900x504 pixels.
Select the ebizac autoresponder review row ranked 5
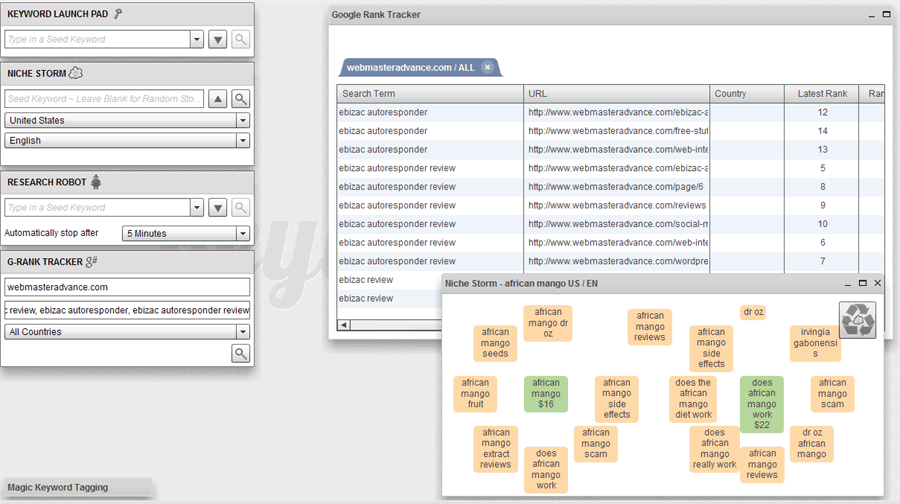tap(611, 168)
